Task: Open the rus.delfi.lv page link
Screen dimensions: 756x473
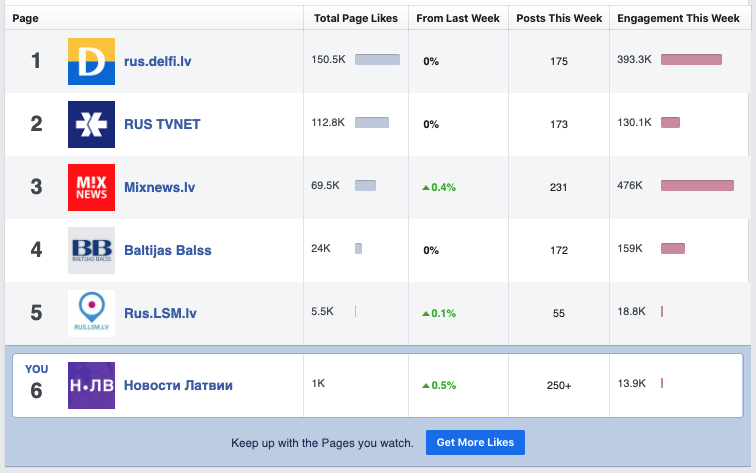Action: click(x=158, y=61)
